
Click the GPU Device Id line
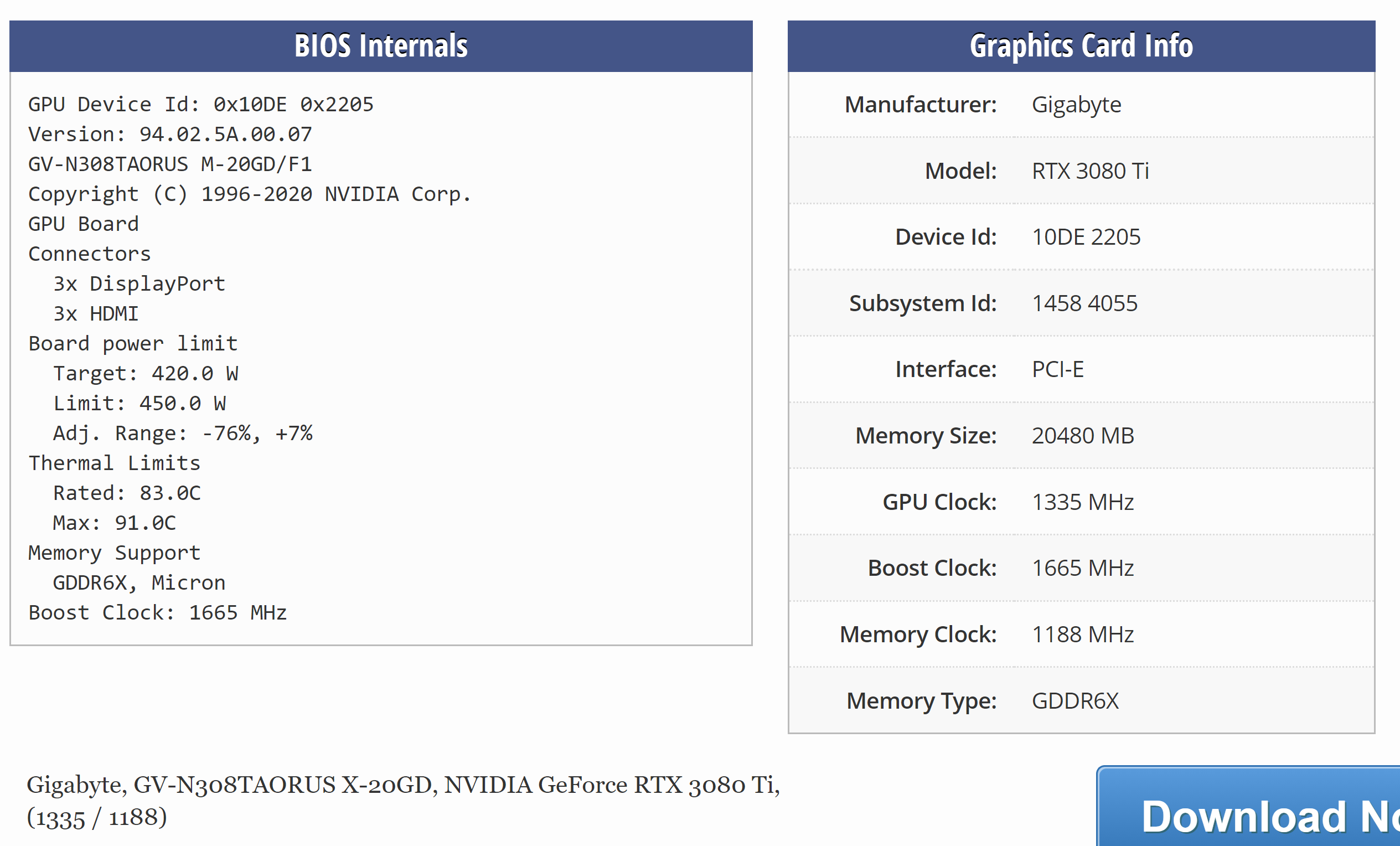[200, 105]
